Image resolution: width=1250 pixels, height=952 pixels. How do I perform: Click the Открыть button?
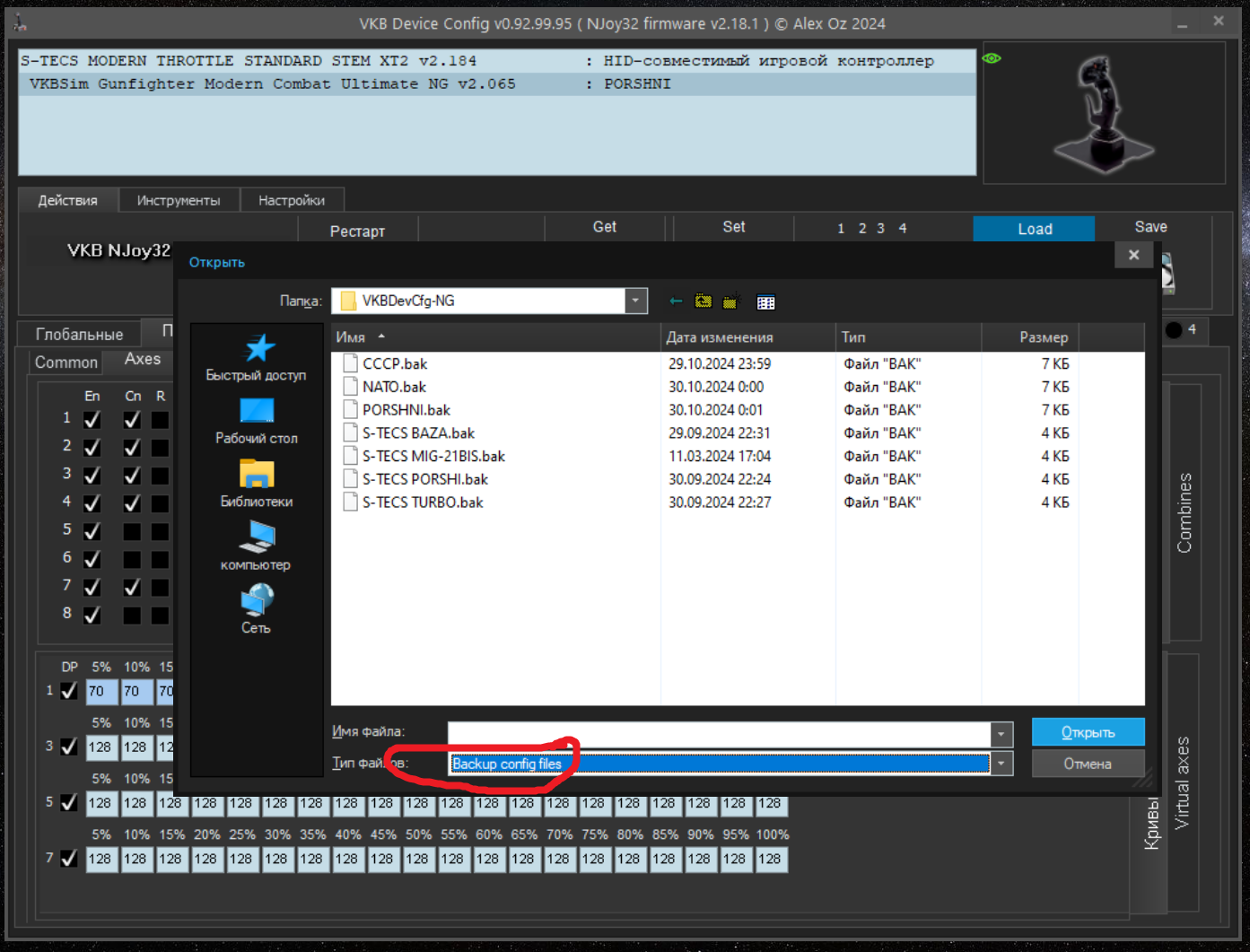point(1088,732)
